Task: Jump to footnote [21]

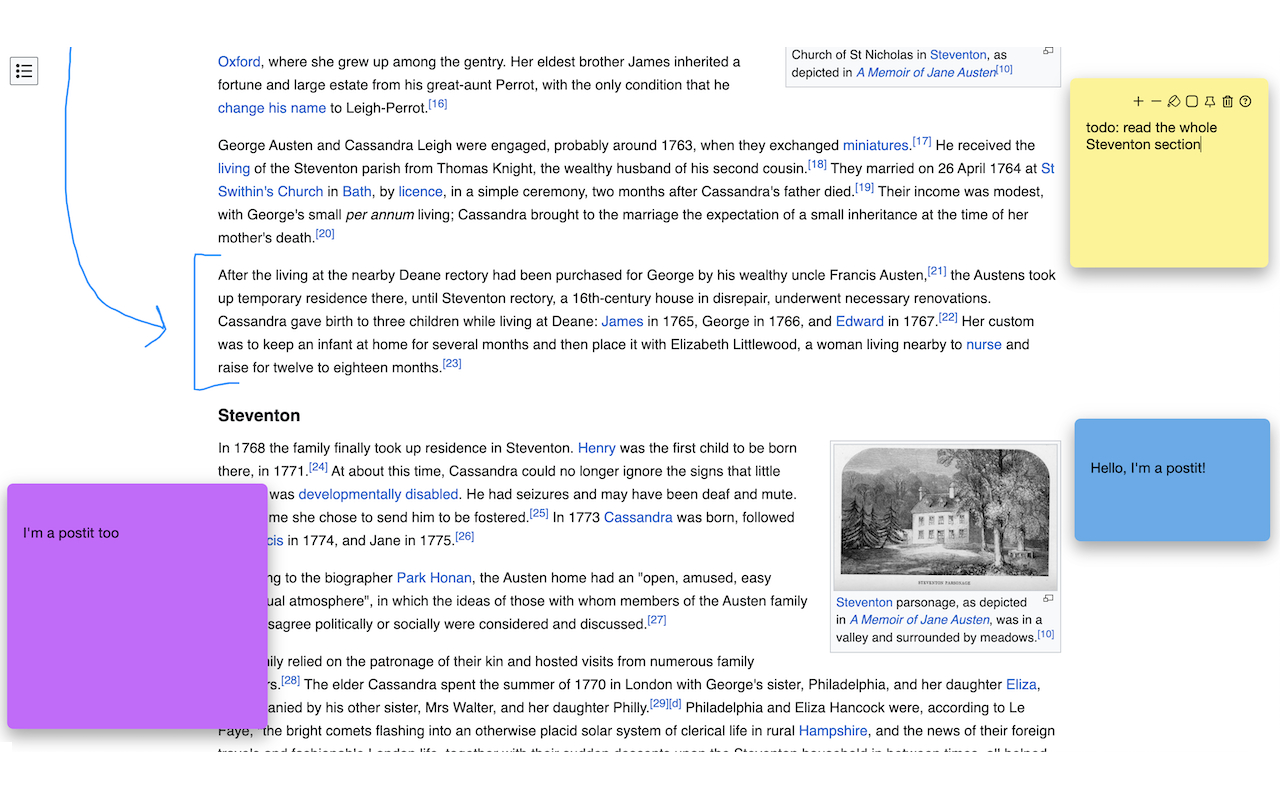Action: click(937, 271)
